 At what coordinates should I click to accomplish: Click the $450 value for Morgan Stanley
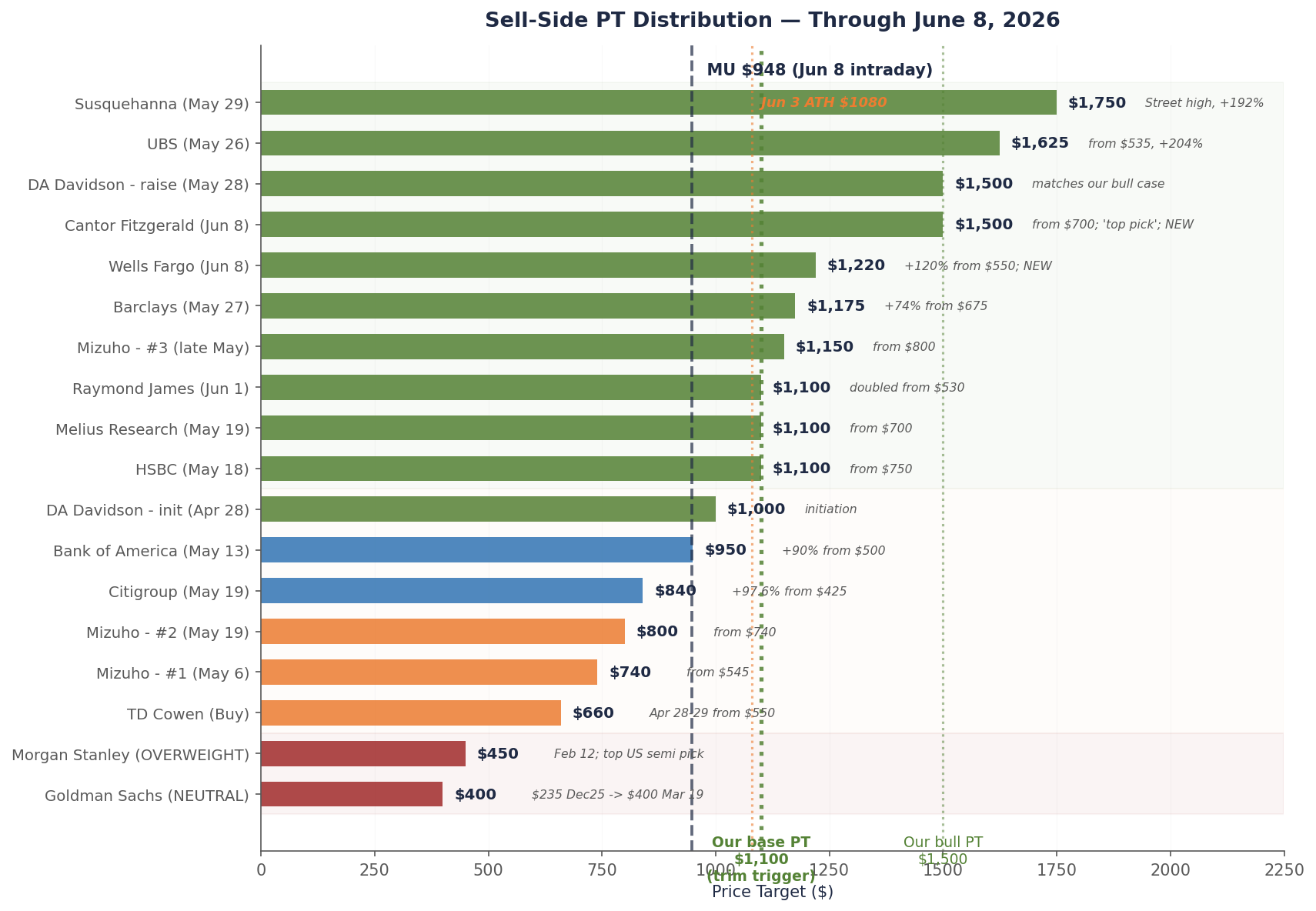point(498,754)
